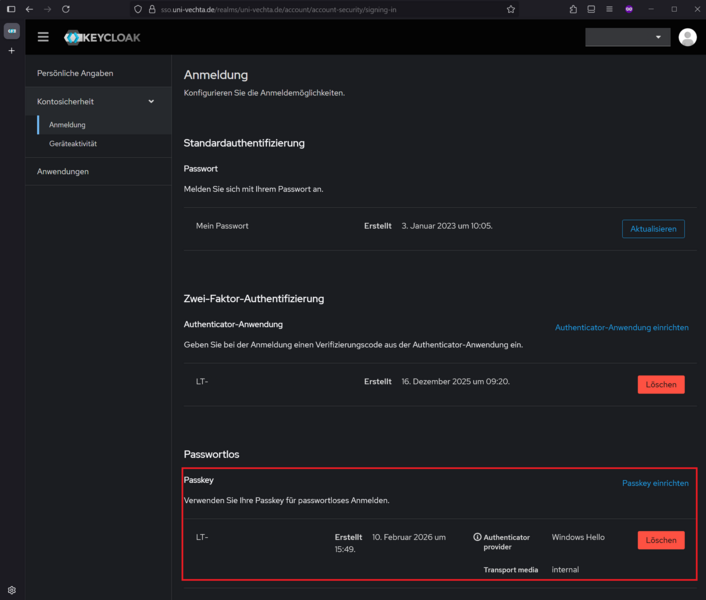Delete the Windows Hello passkey
706x600 pixels.
[660, 540]
